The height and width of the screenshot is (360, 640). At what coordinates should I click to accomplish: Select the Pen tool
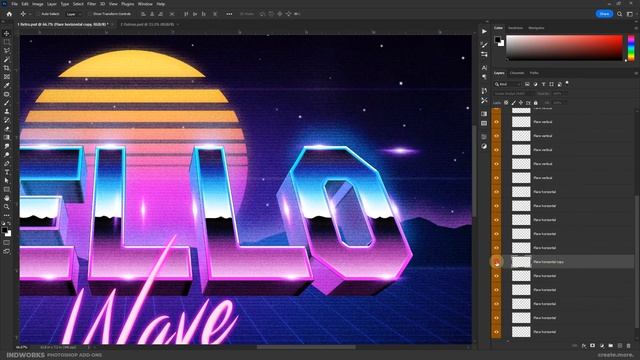(x=7, y=163)
